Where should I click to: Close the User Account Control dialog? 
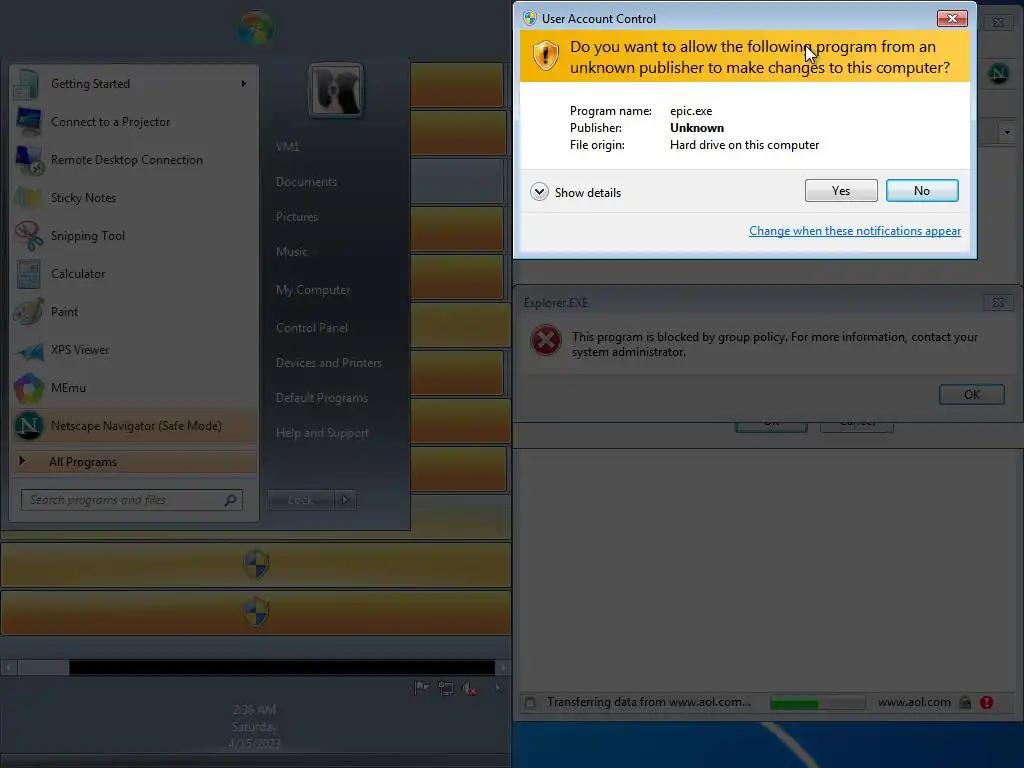(952, 18)
